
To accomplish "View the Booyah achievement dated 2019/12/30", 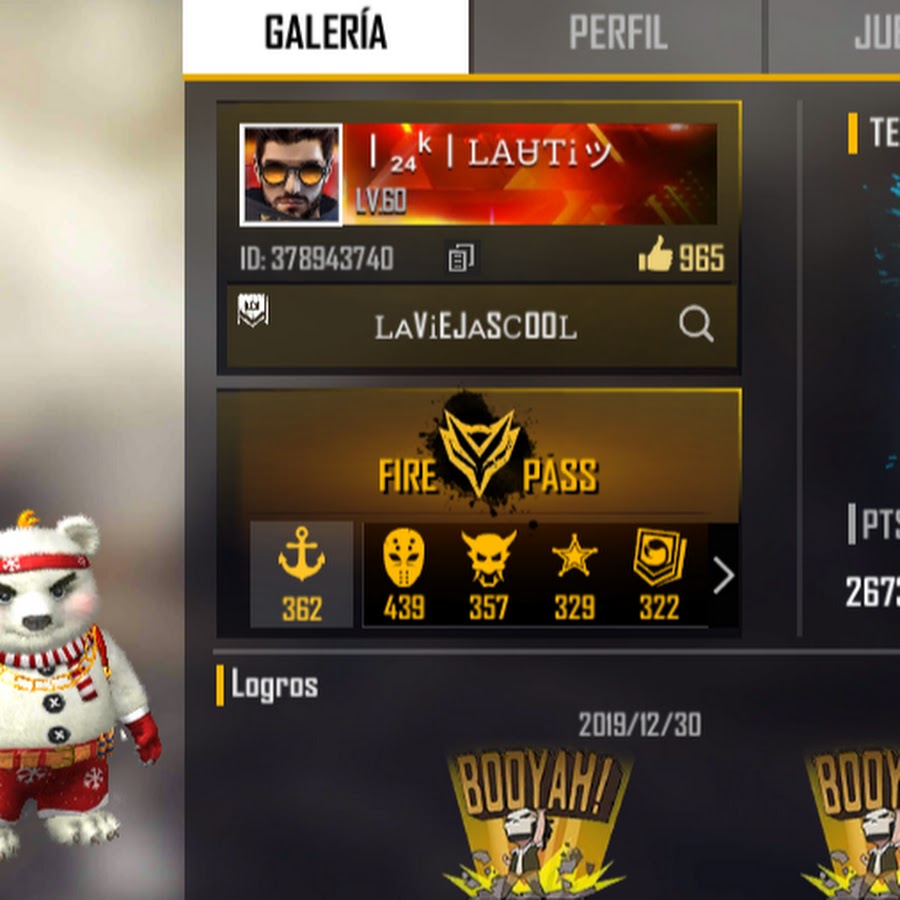I will (538, 821).
